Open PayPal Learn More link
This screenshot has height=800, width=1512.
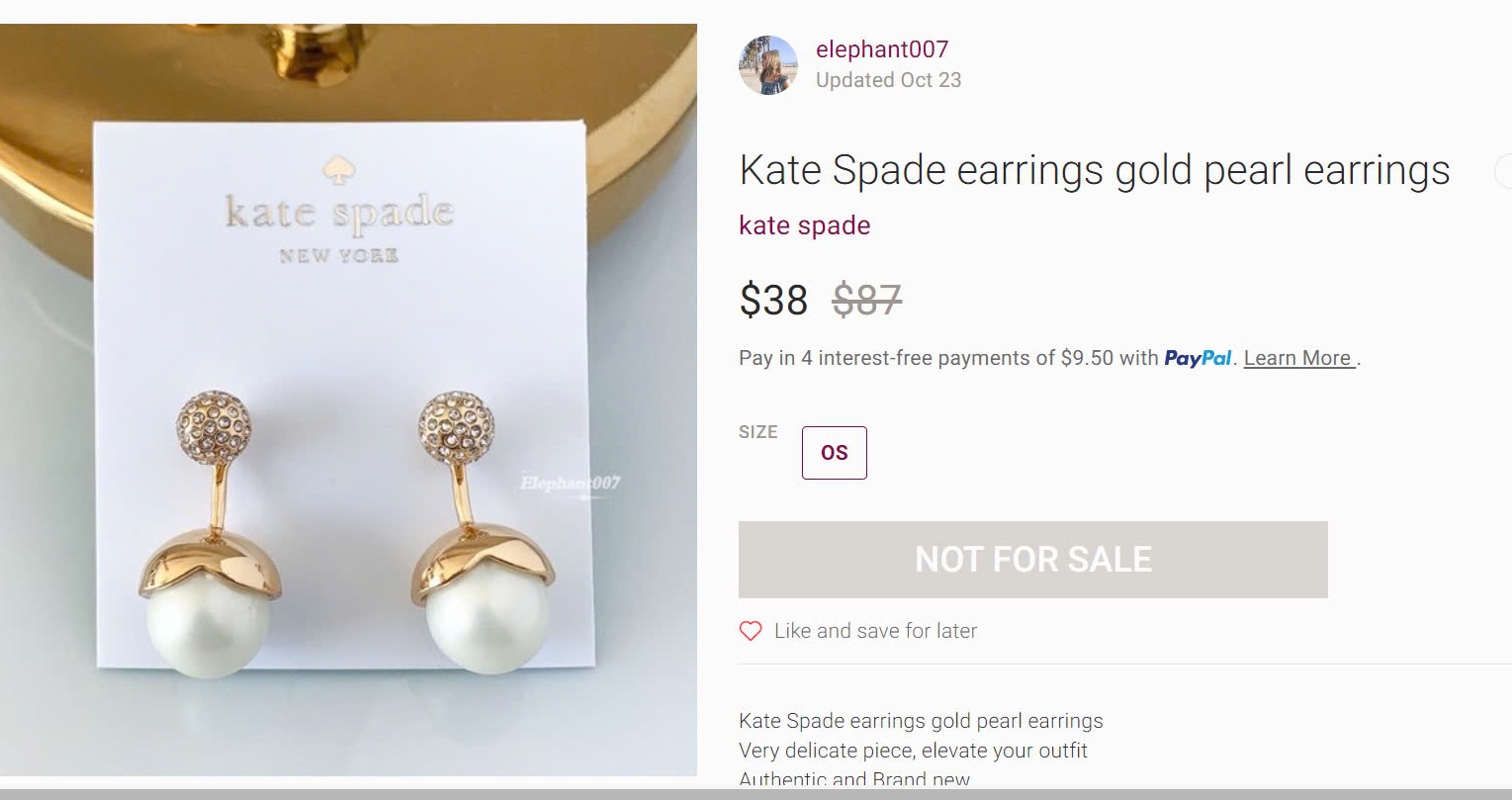pyautogui.click(x=1297, y=358)
